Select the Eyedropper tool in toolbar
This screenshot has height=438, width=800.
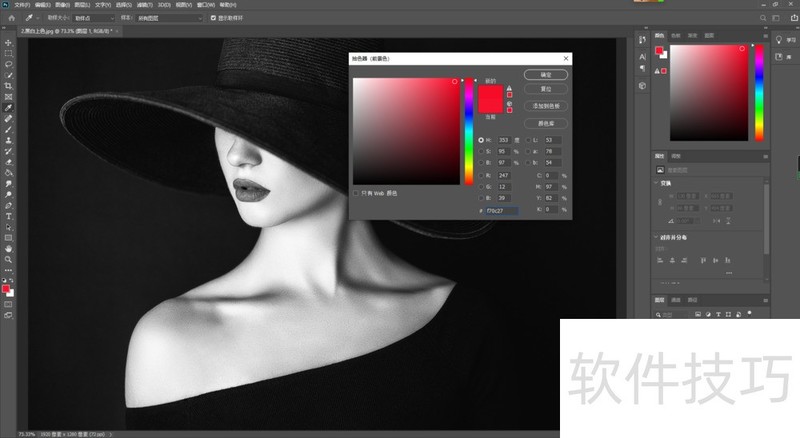click(x=9, y=107)
